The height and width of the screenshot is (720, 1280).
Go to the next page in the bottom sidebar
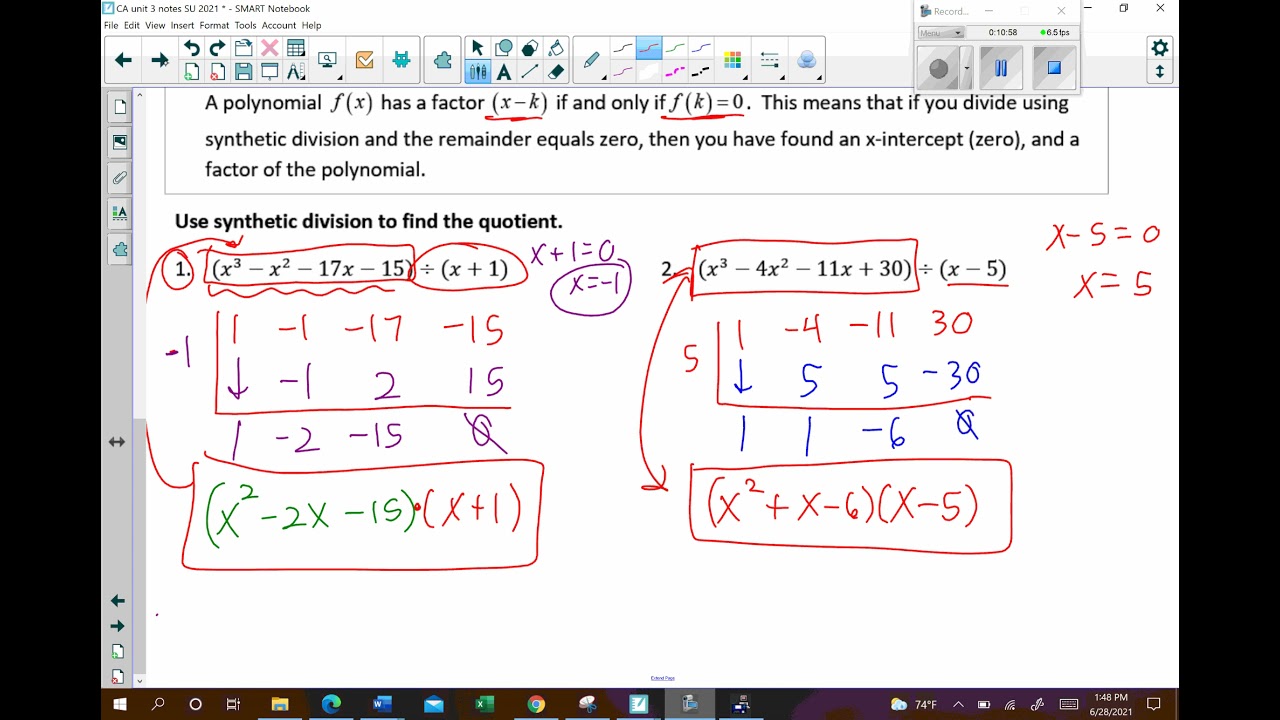117,626
